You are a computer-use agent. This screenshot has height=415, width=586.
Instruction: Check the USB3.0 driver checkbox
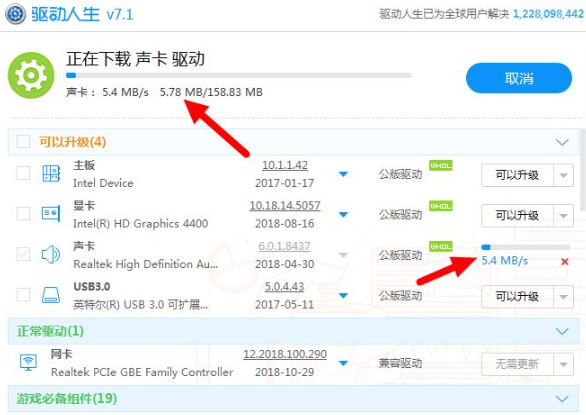[x=23, y=295]
